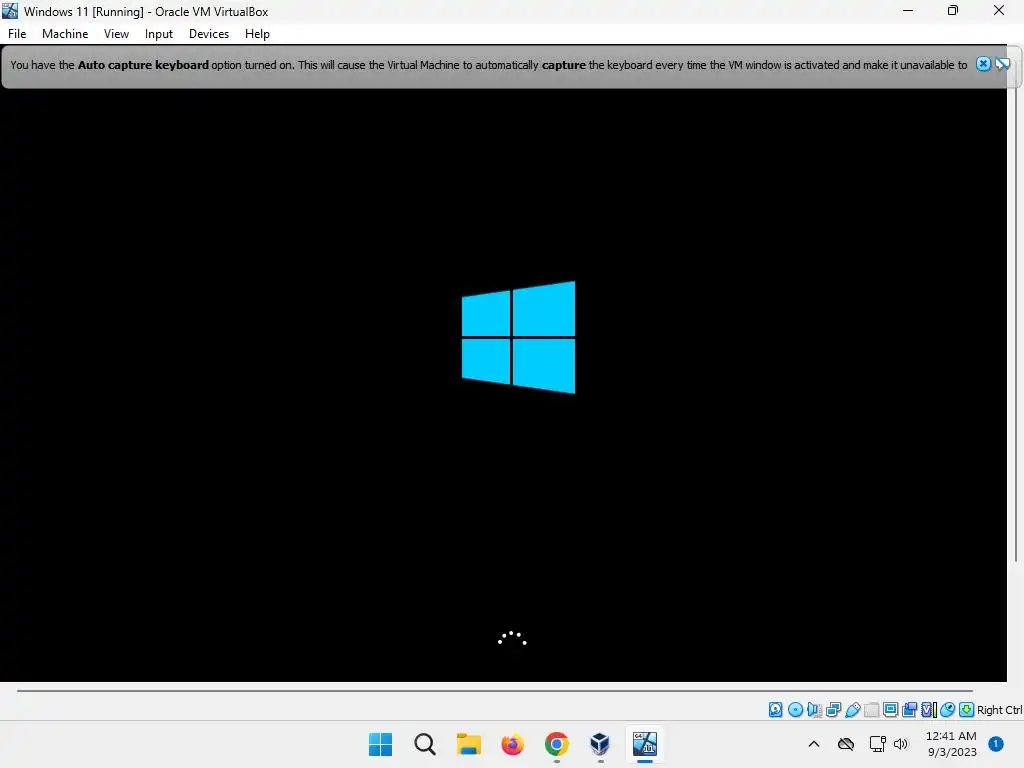
Task: Open the display status indicator
Action: tap(890, 710)
